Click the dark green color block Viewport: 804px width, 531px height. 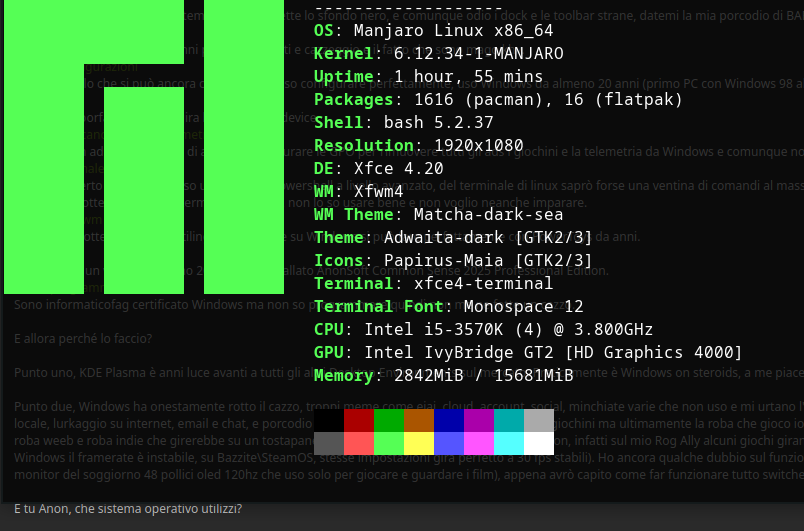click(389, 420)
